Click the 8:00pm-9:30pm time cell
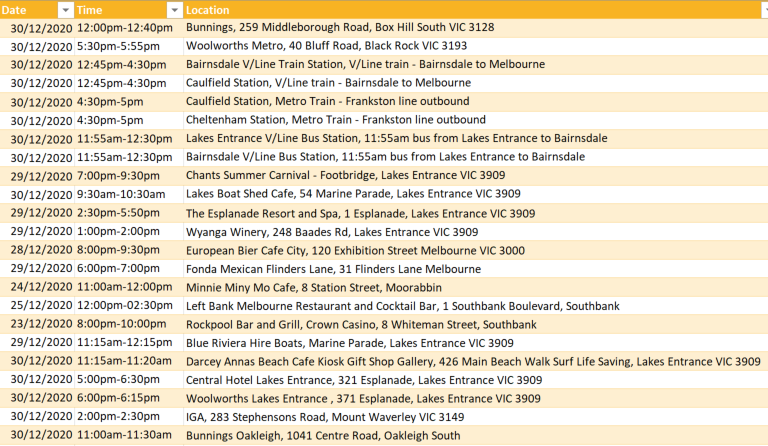Screen dimensions: 768x446 point(129,250)
